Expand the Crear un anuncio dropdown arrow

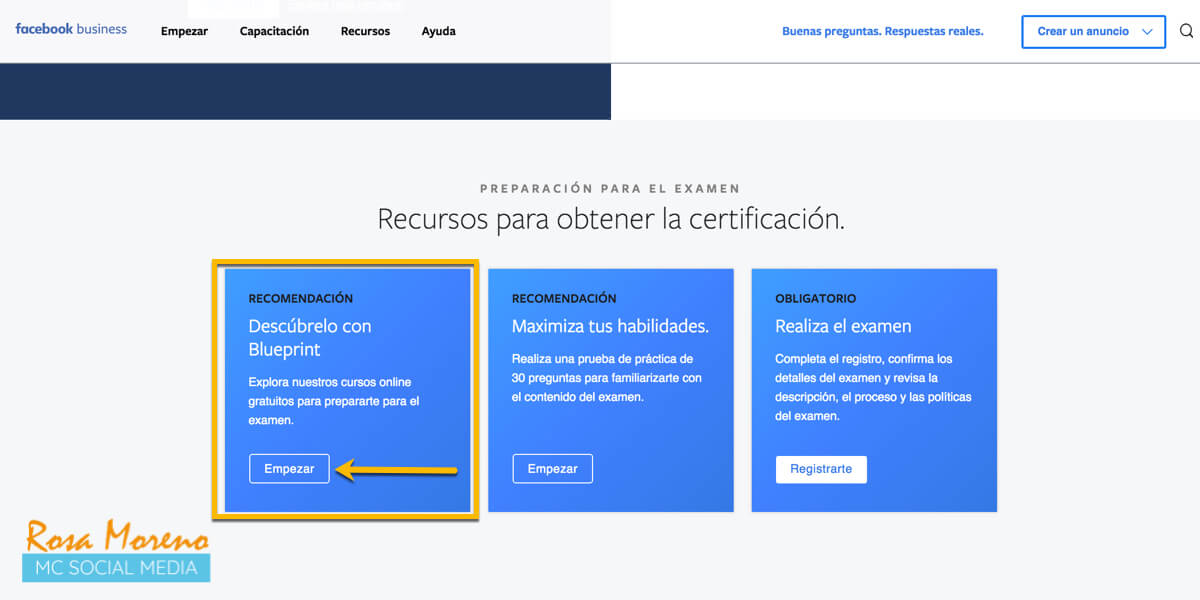point(1146,31)
